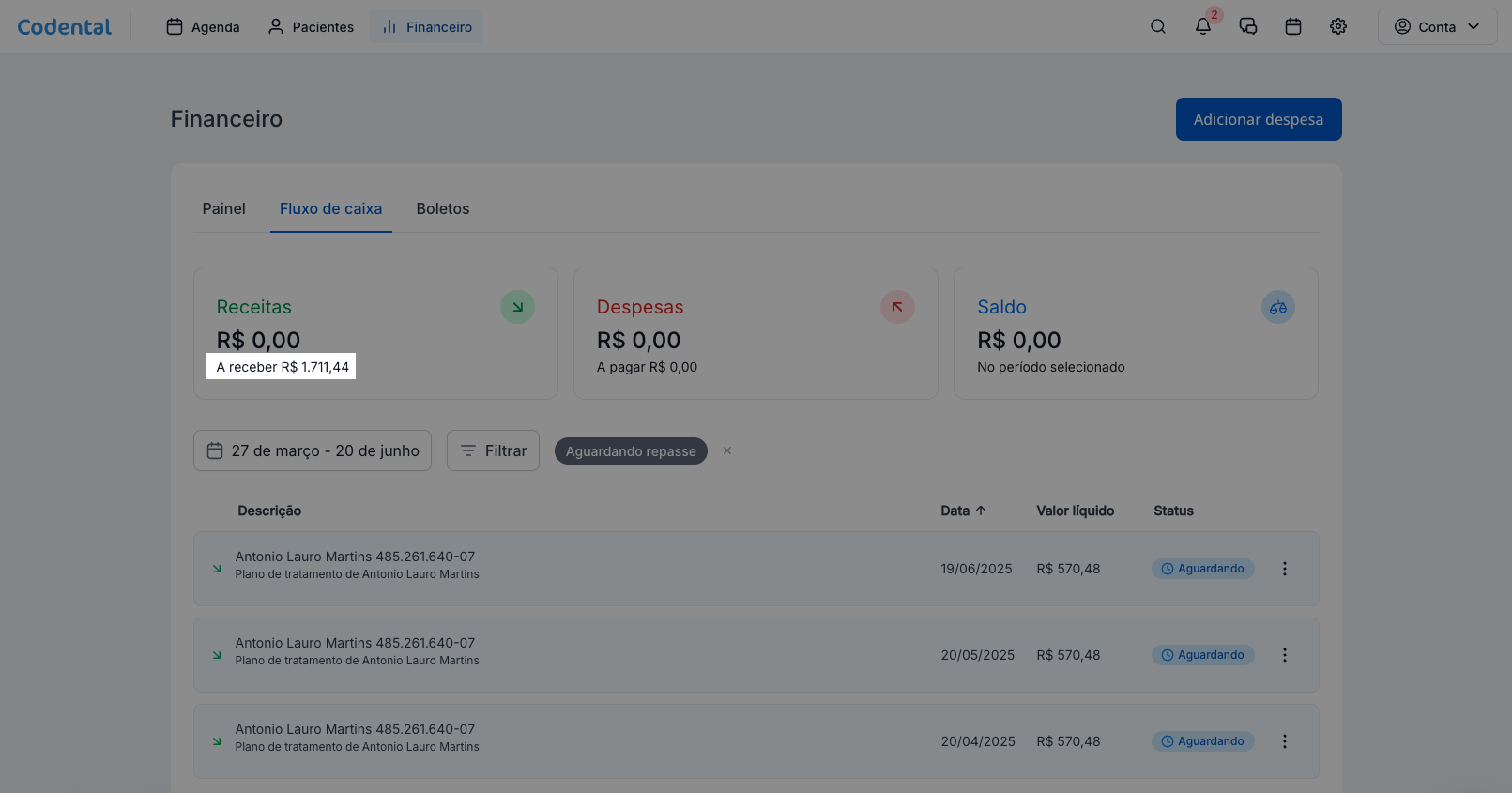Click the Receitas green arrow icon
The height and width of the screenshot is (793, 1512).
pos(517,307)
